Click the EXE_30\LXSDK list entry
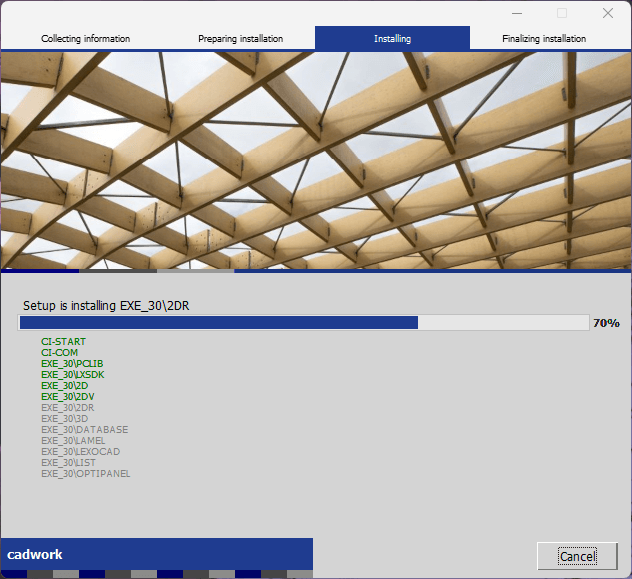Screen dimensions: 632x579 tap(73, 375)
